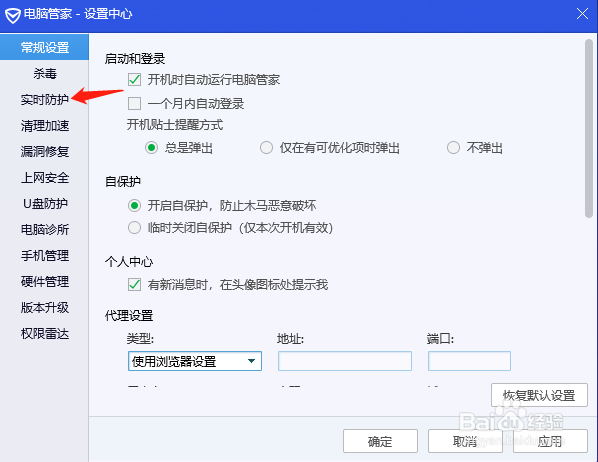Select 硬件管理 in the sidebar

(45, 282)
